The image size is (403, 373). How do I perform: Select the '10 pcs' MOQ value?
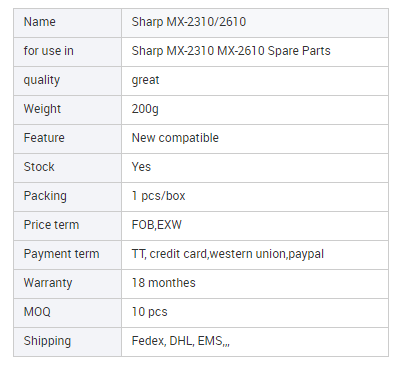click(x=150, y=312)
